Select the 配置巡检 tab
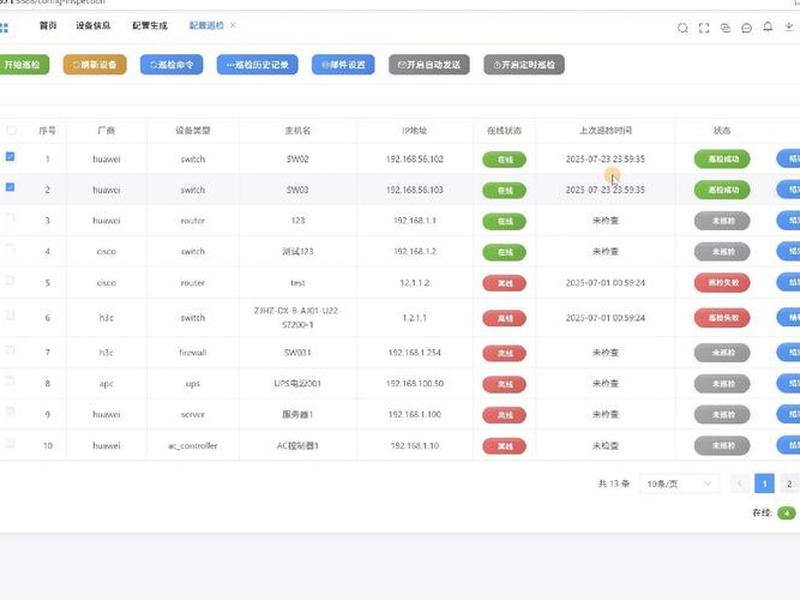The width and height of the screenshot is (800, 600). coord(206,26)
